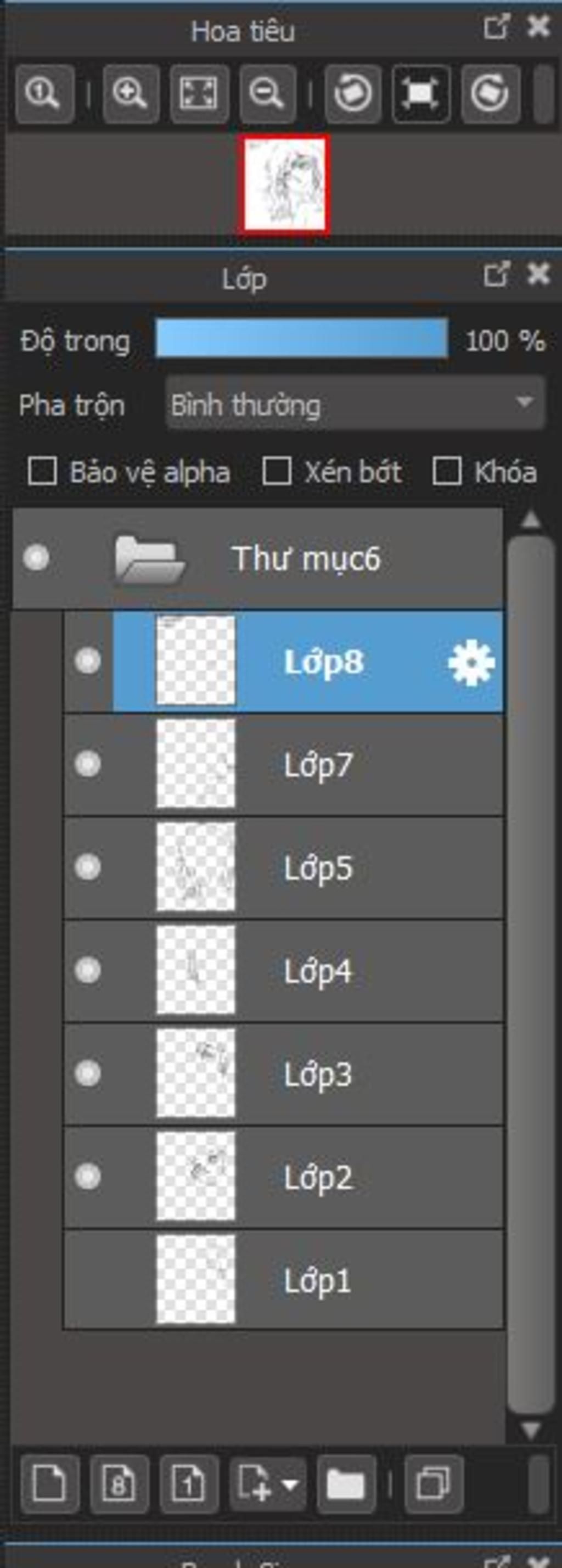The width and height of the screenshot is (562, 1568).
Task: Select the Lớp3 layer
Action: pyautogui.click(x=283, y=1074)
